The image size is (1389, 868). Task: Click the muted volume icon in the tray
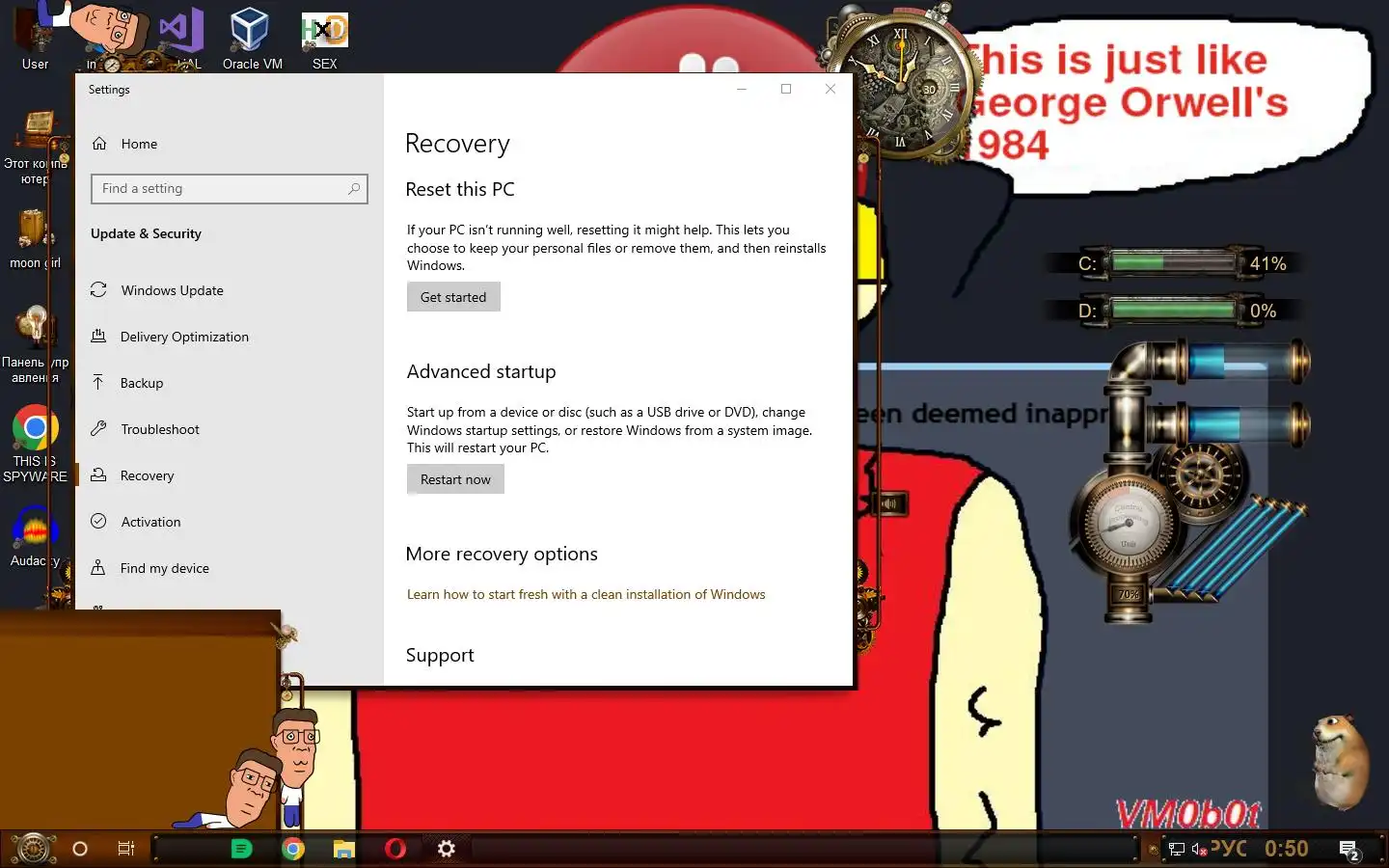coord(1199,850)
